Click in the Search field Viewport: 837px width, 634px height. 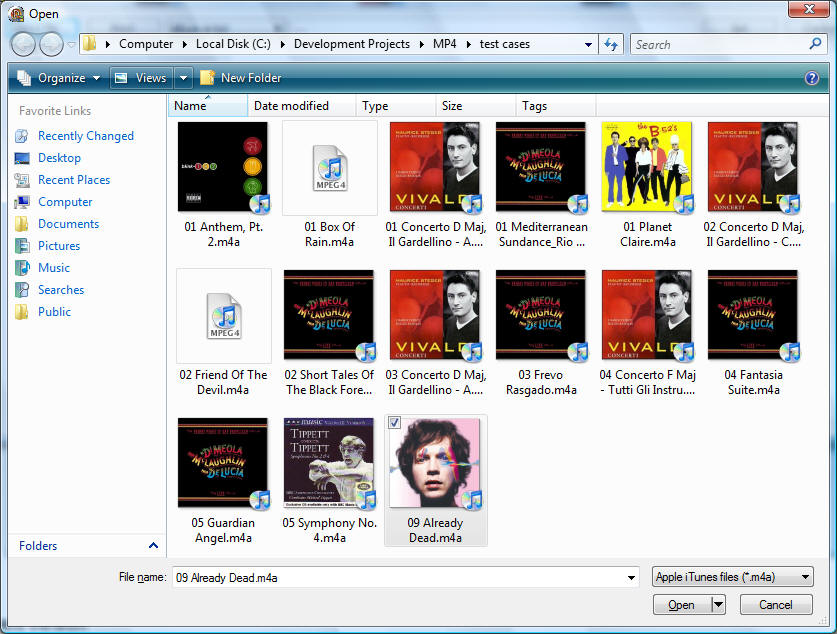(720, 44)
